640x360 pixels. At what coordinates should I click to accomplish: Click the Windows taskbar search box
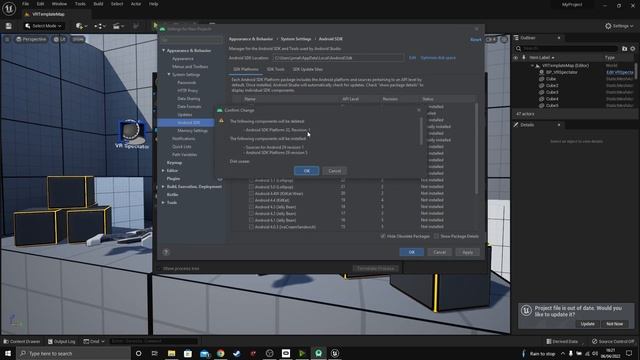73,353
